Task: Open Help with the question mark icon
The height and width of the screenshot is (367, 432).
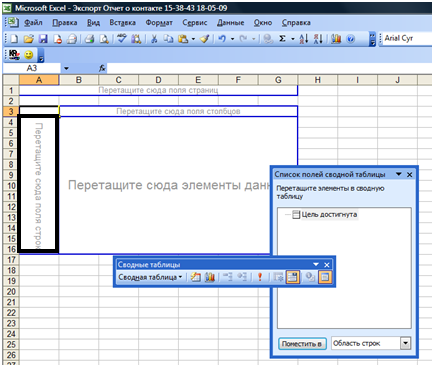Action: click(351, 39)
